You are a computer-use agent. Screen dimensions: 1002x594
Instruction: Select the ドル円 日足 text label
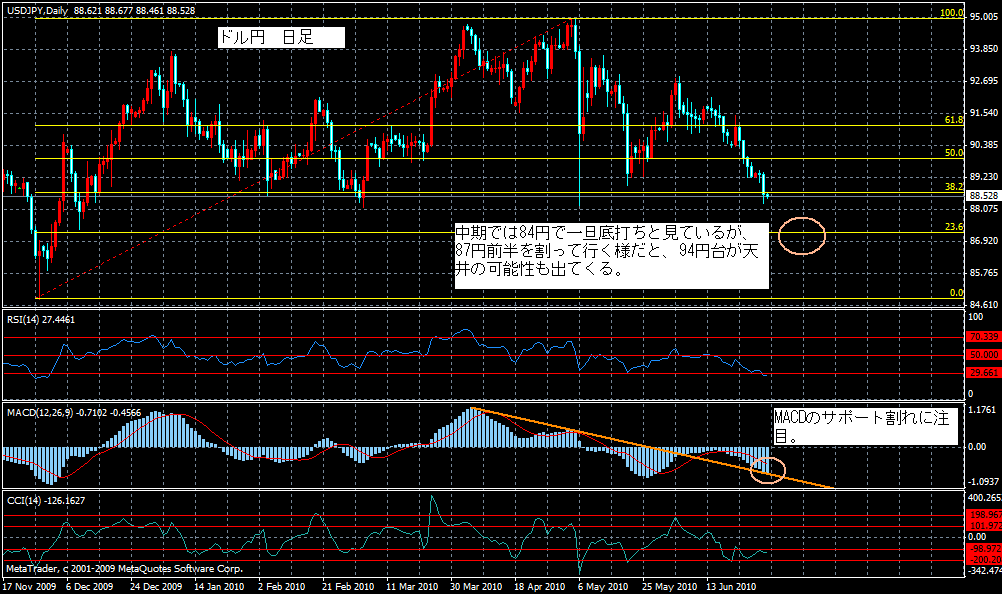(281, 37)
